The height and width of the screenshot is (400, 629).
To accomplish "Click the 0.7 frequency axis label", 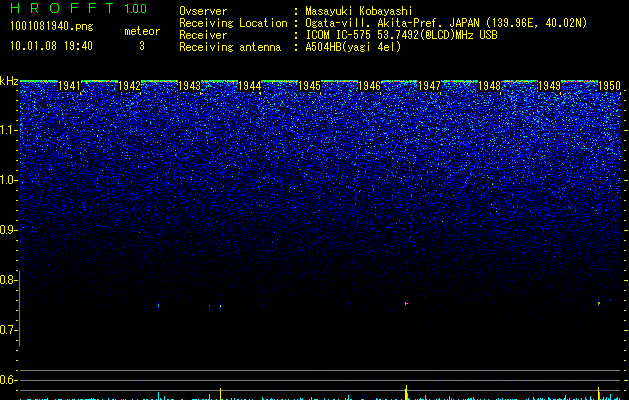I will click(7, 330).
